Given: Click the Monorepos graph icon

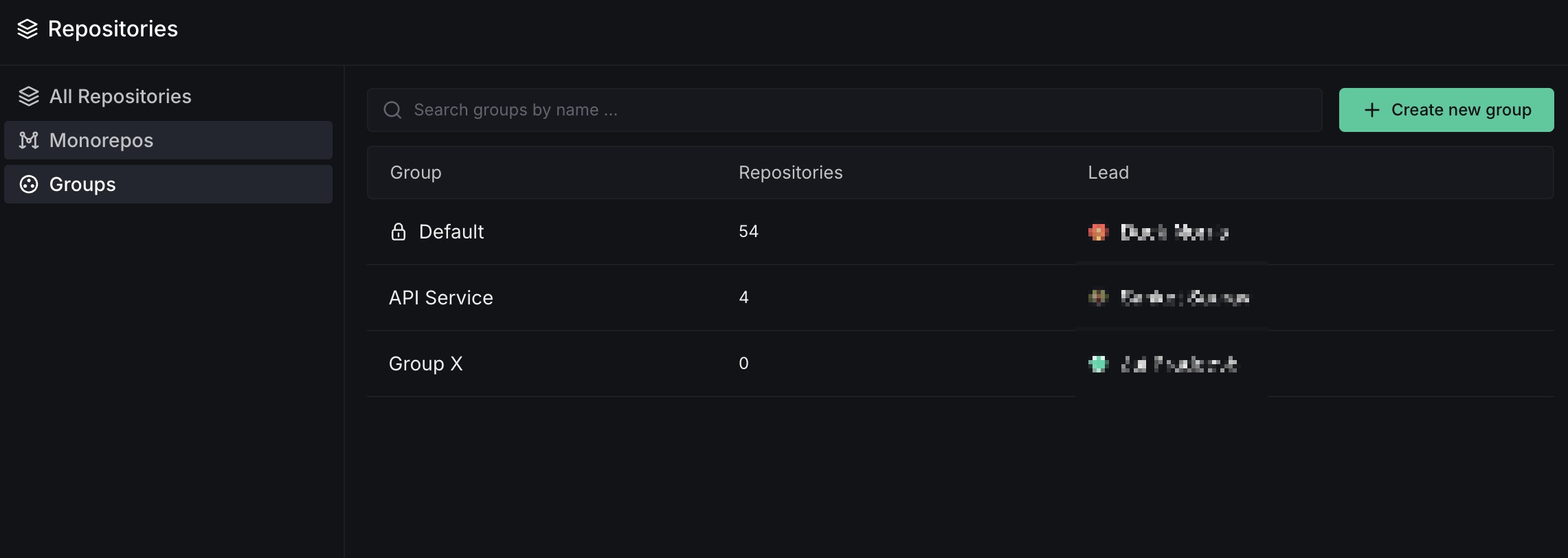Looking at the screenshot, I should (x=28, y=140).
